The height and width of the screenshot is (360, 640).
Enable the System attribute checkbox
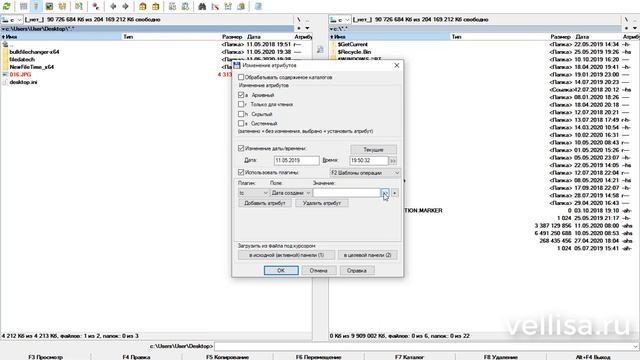pyautogui.click(x=241, y=123)
